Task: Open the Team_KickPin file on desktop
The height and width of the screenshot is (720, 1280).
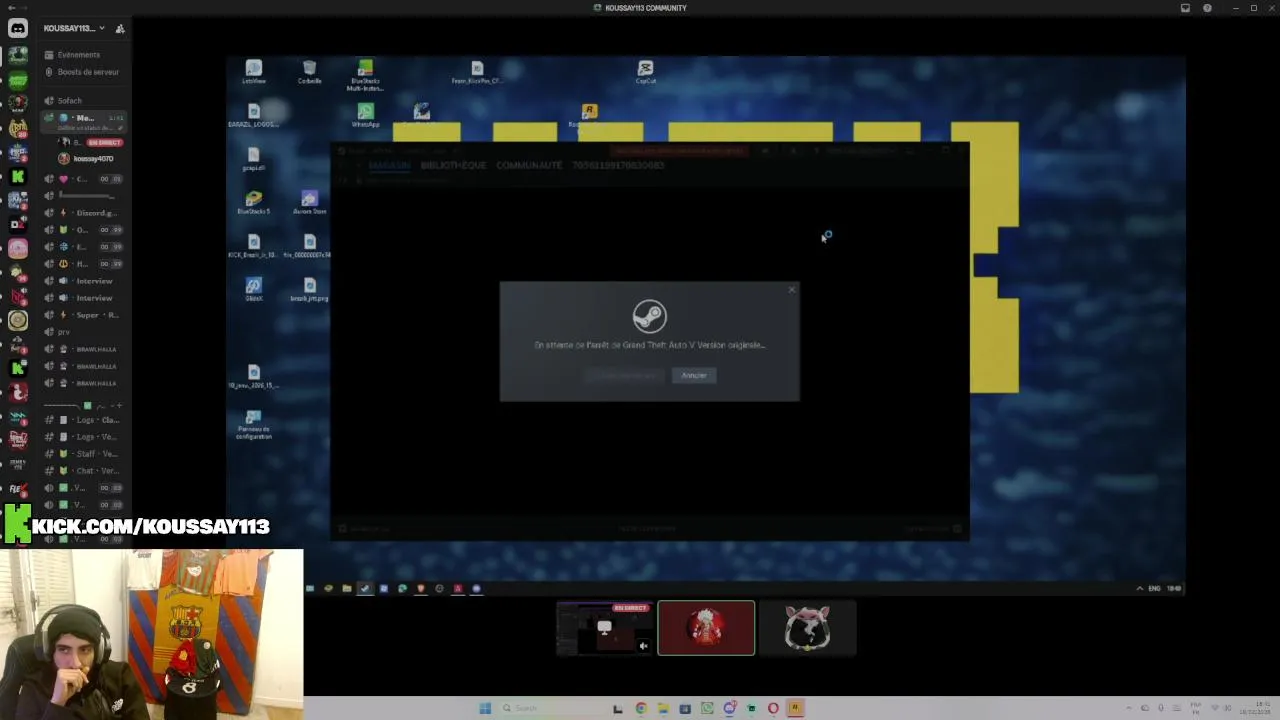Action: (477, 72)
